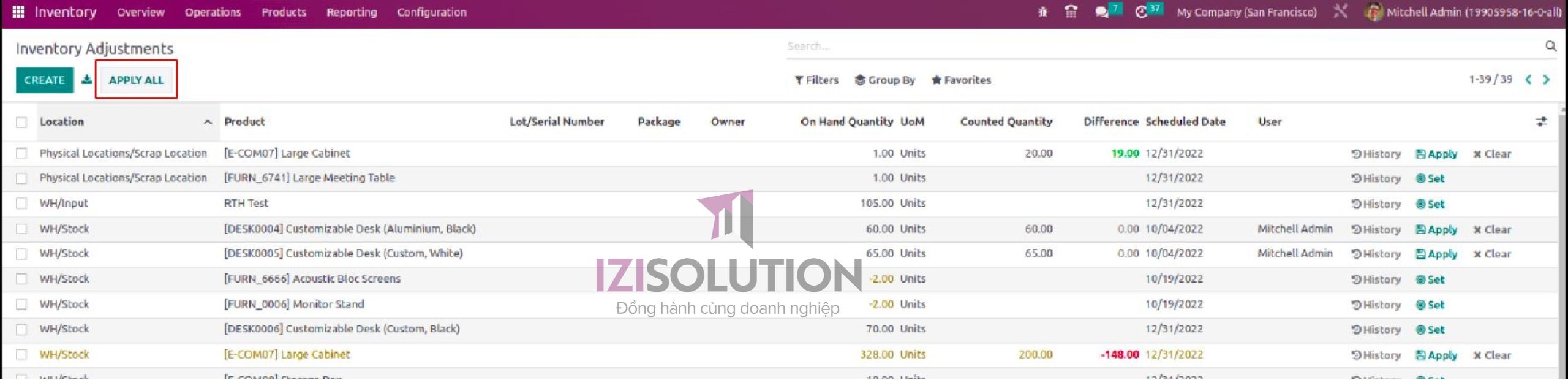The width and height of the screenshot is (1568, 380).
Task: Open the apps grid menu icon
Action: [x=18, y=12]
